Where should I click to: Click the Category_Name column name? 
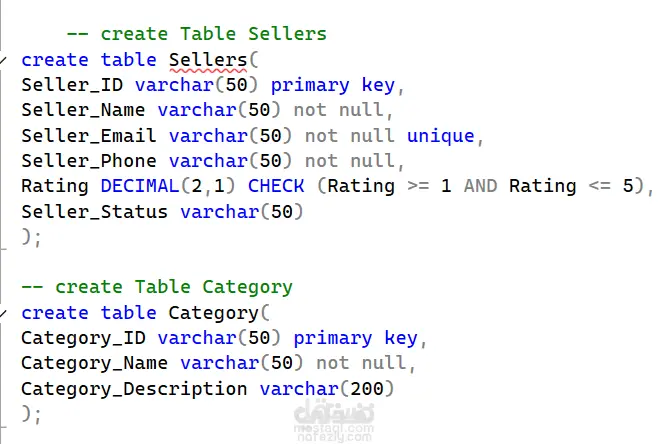[x=95, y=363]
